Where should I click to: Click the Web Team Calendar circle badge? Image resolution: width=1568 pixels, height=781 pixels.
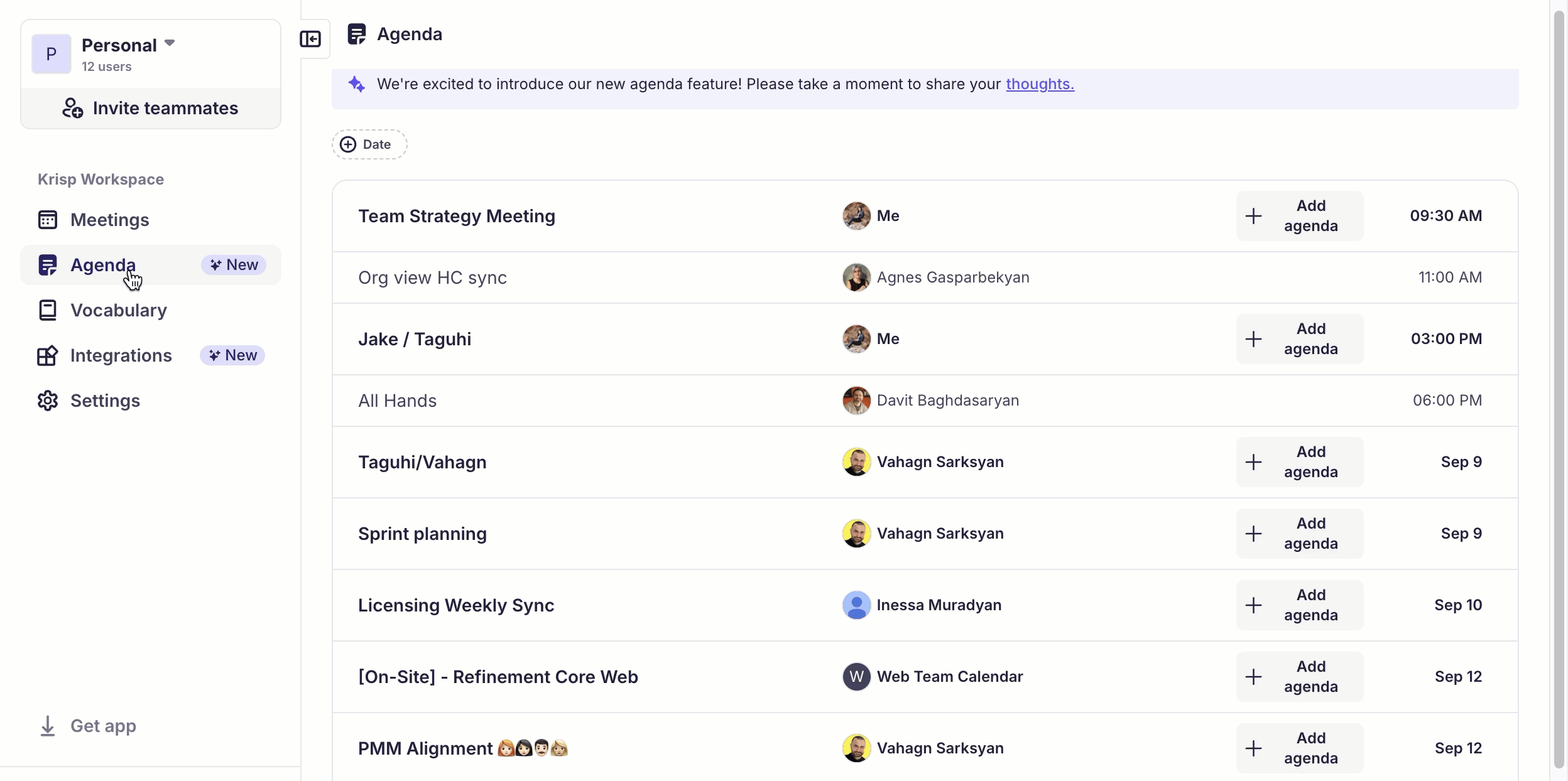pos(856,676)
